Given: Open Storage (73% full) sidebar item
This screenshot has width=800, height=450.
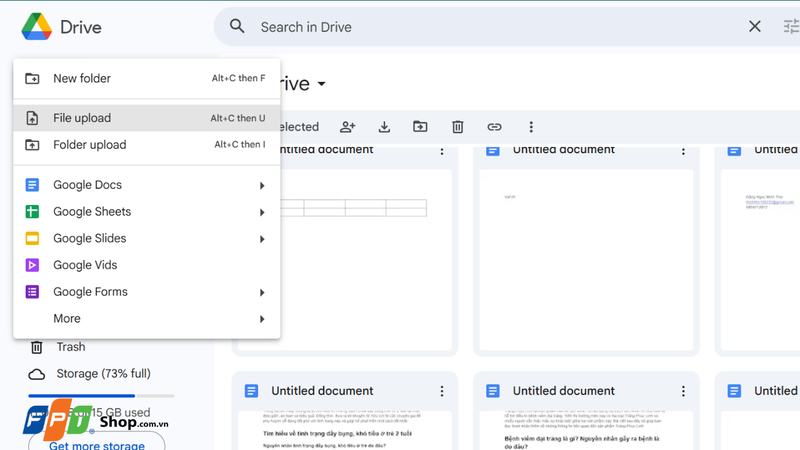Looking at the screenshot, I should 89,373.
